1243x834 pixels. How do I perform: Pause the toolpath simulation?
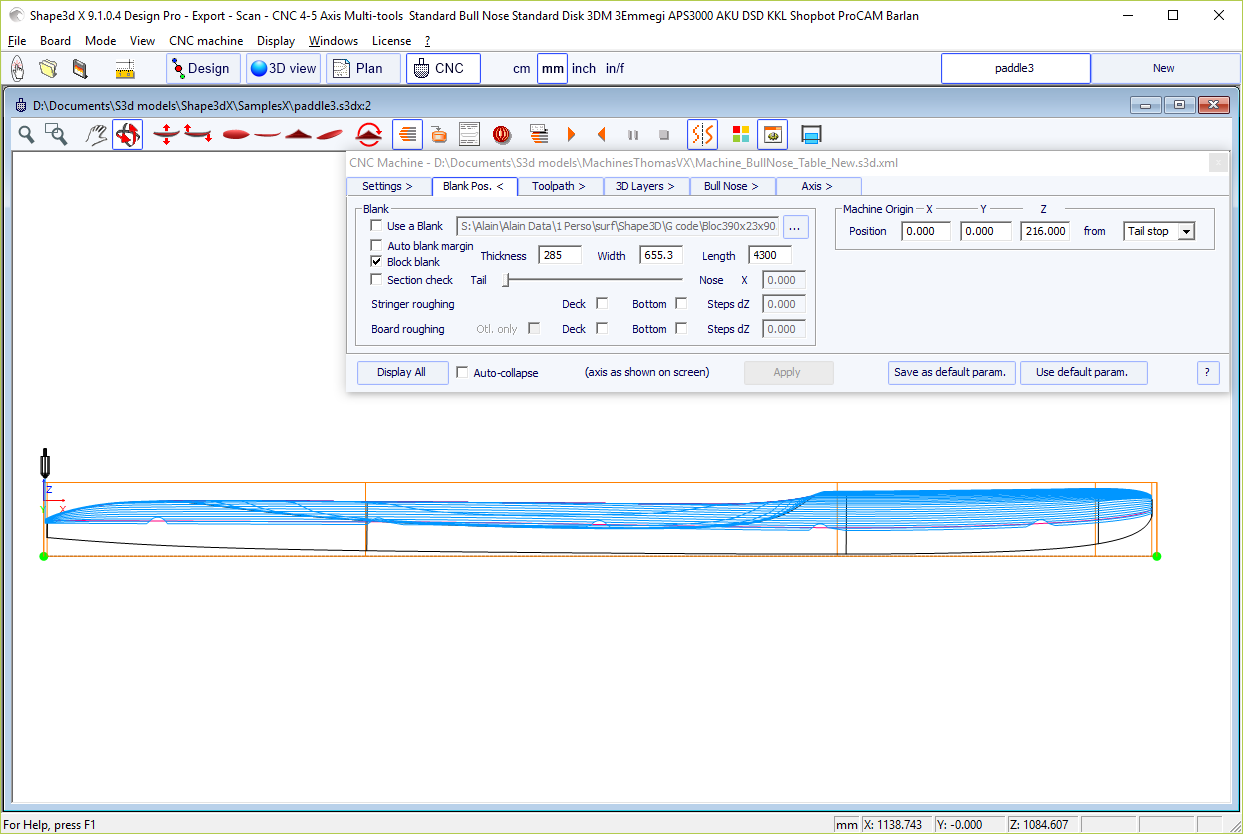[633, 134]
